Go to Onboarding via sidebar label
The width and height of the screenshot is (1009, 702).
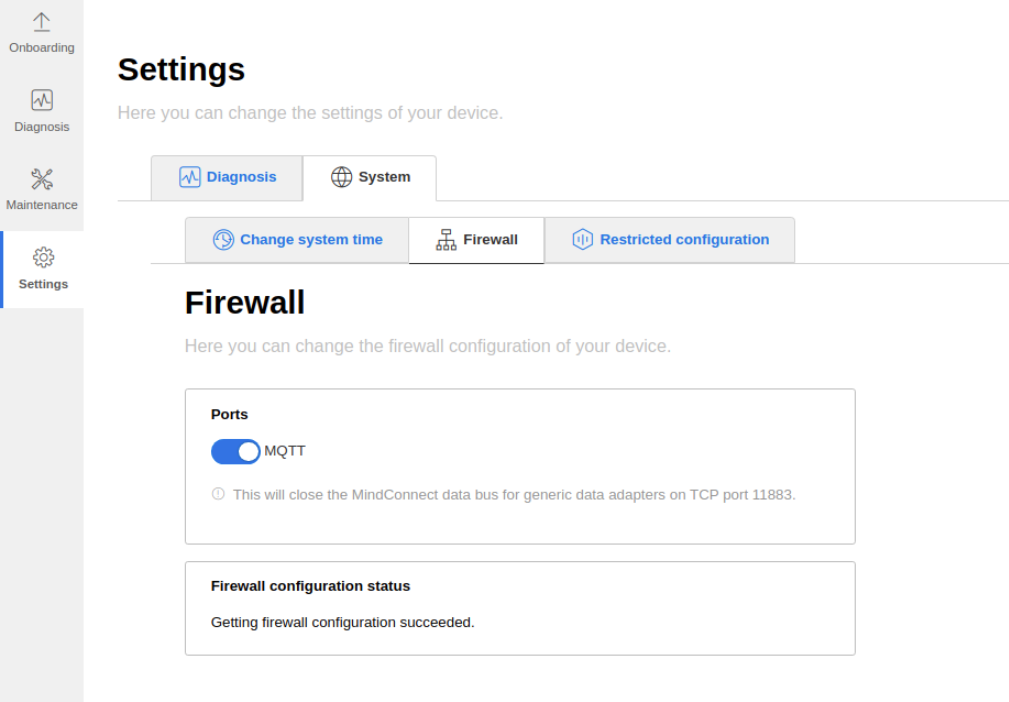pyautogui.click(x=42, y=48)
